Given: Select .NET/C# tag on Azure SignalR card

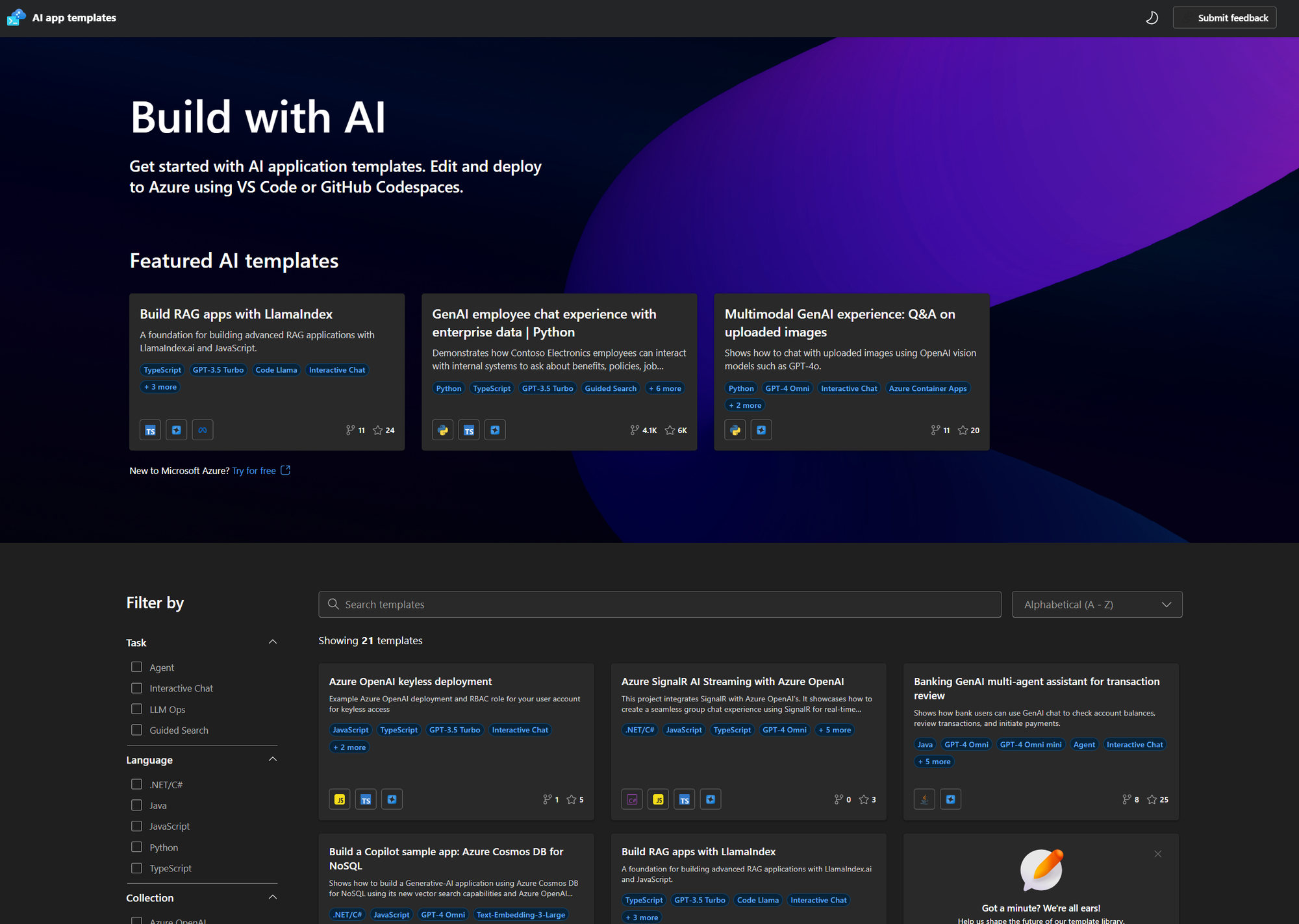Looking at the screenshot, I should coord(640,730).
